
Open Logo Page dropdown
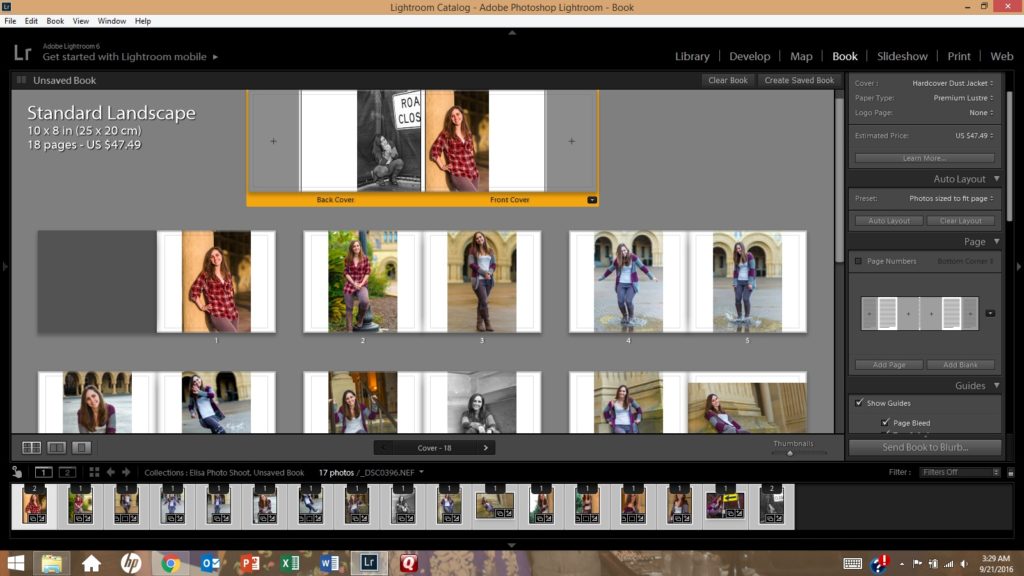tap(982, 112)
